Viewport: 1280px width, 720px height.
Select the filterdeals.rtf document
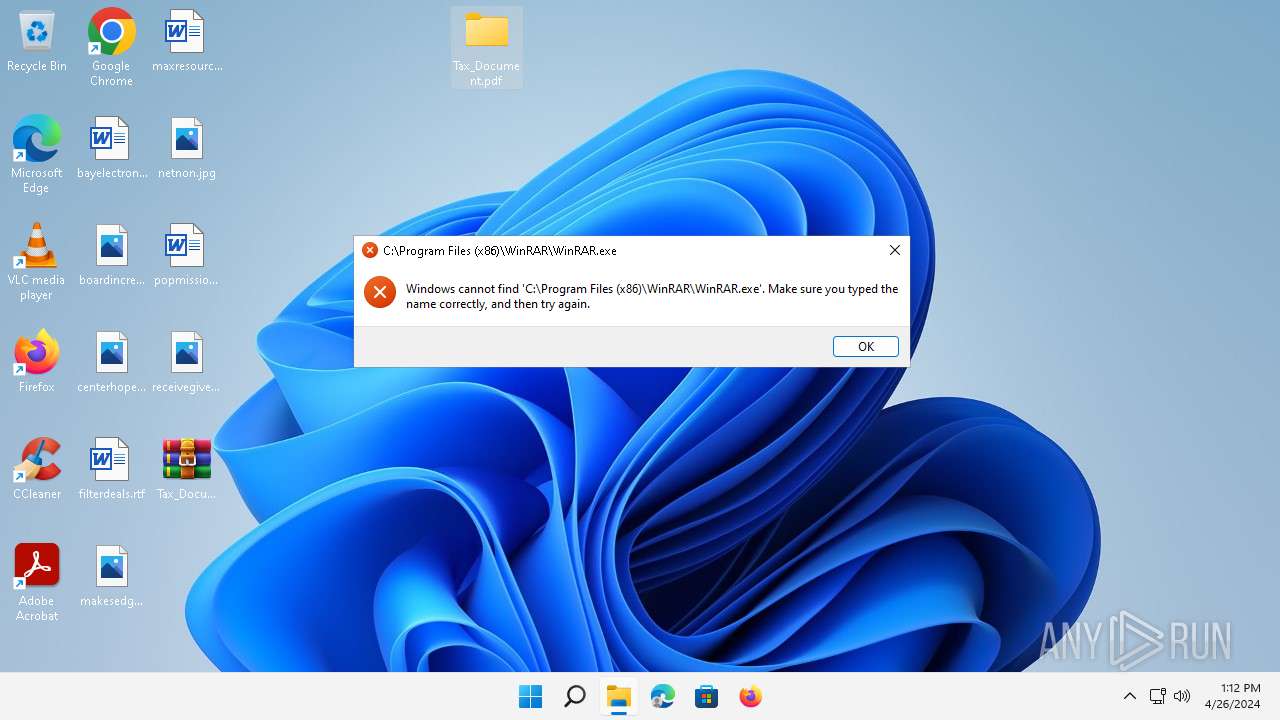tap(111, 470)
